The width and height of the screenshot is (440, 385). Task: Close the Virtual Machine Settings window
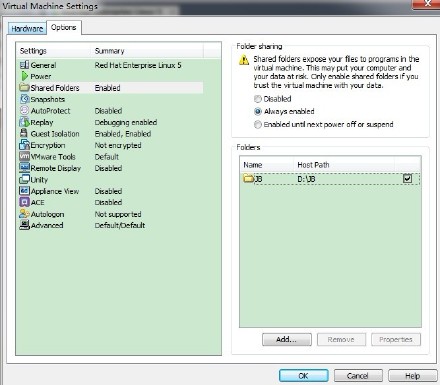pyautogui.click(x=426, y=3)
